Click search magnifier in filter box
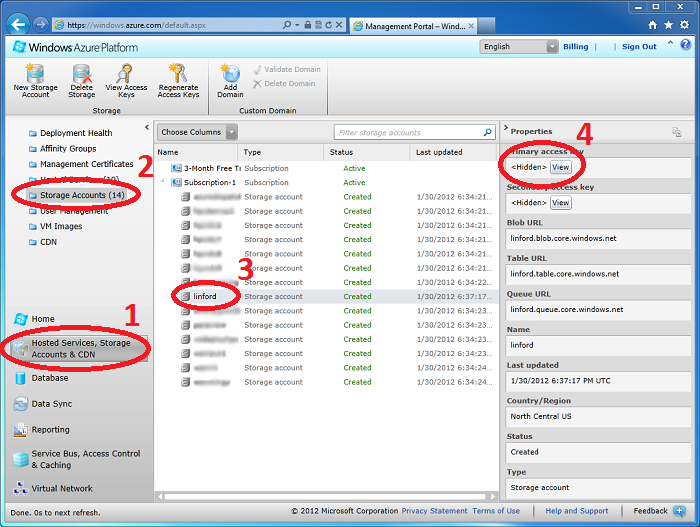700x527 pixels. click(488, 132)
